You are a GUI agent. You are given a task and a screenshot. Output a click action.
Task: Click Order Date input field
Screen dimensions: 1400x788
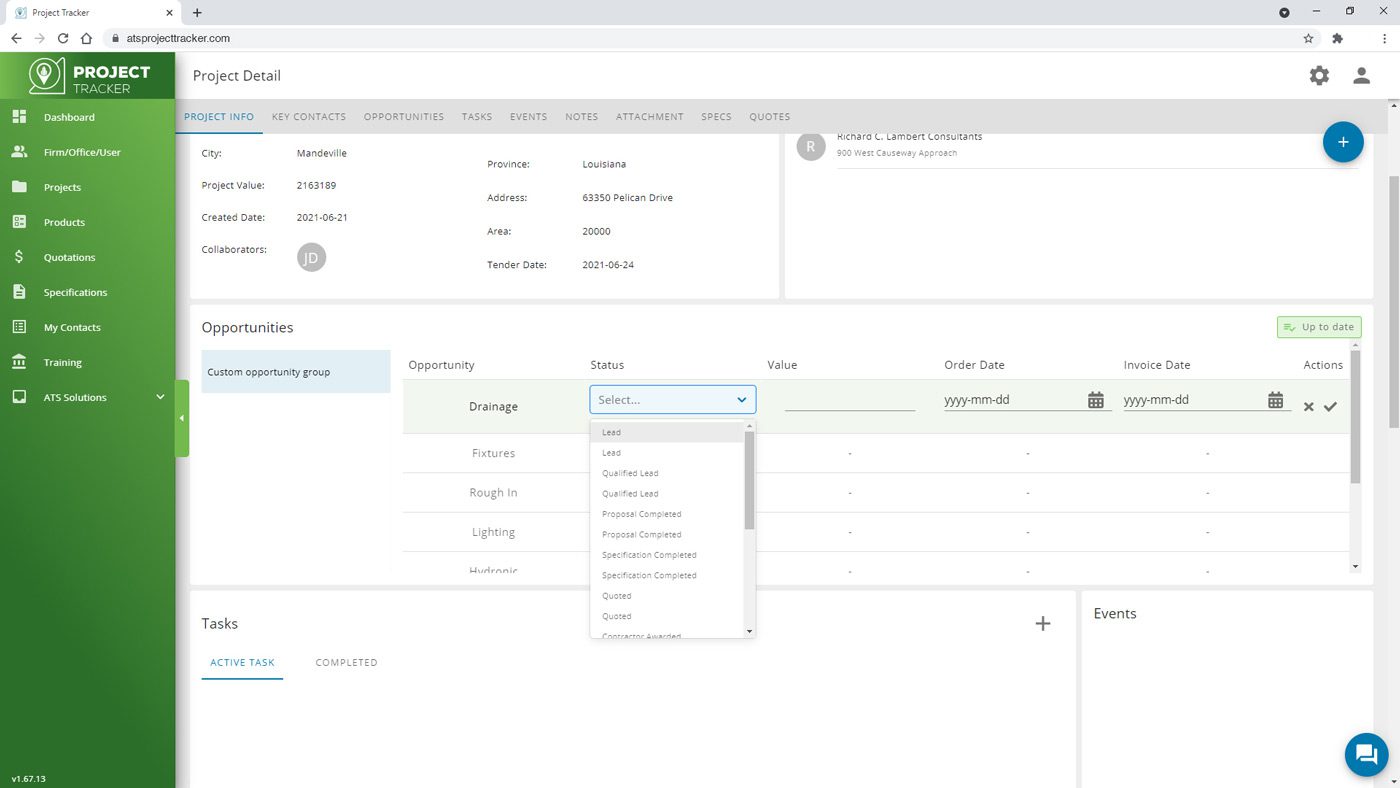1014,400
